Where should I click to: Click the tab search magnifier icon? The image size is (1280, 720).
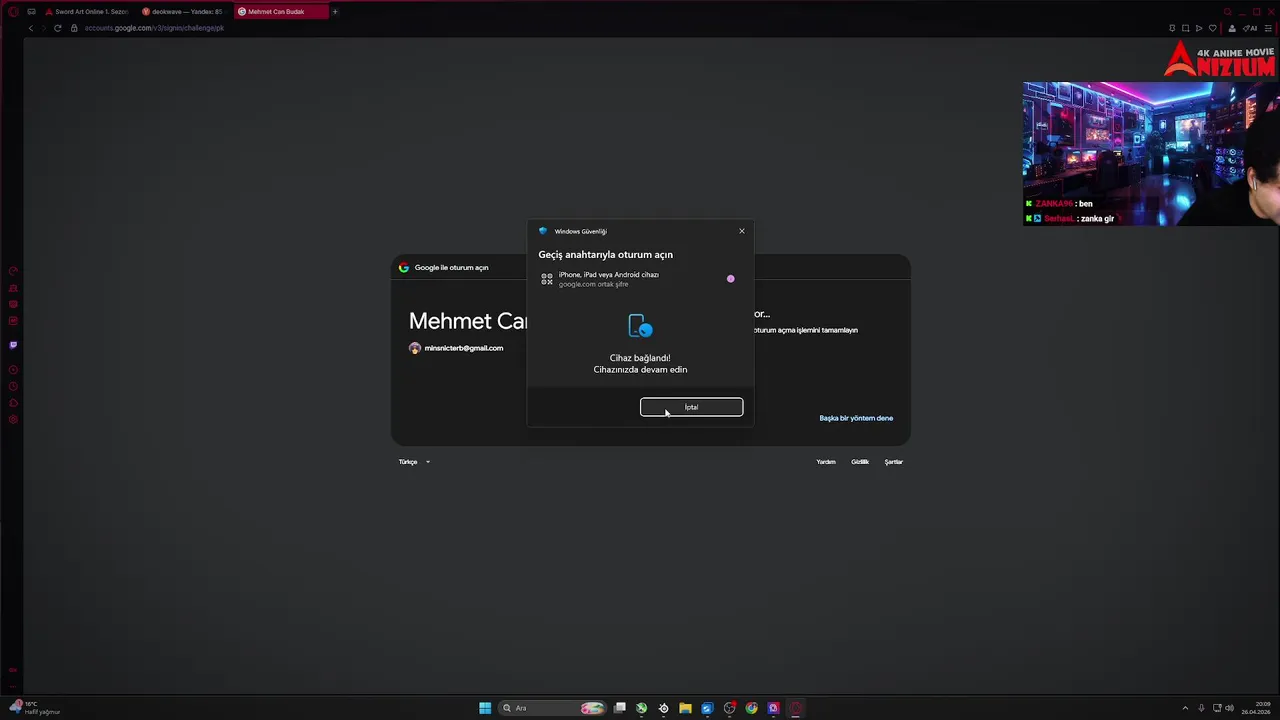point(1227,12)
